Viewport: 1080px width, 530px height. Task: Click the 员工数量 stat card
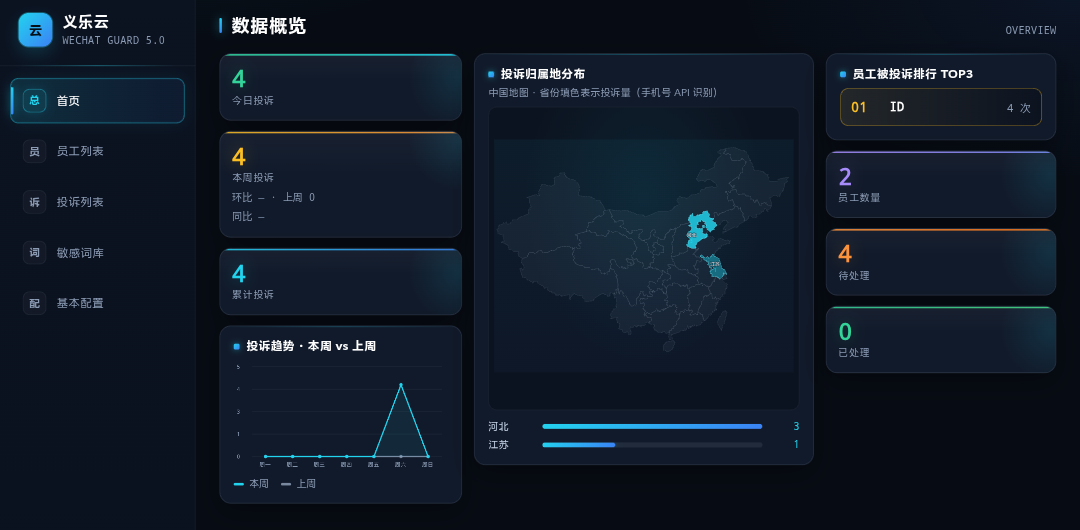[941, 185]
